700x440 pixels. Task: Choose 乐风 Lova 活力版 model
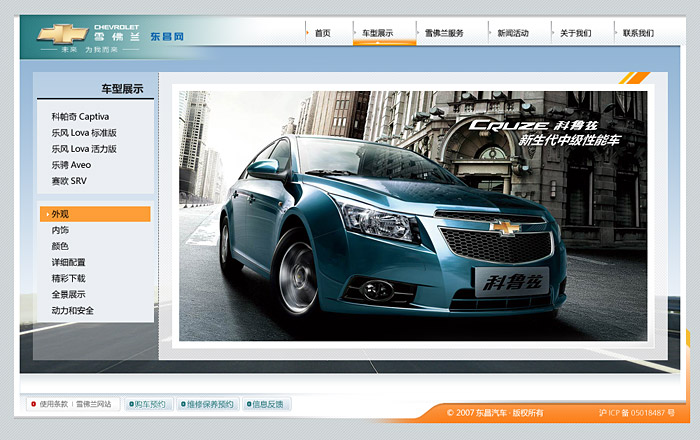pos(84,149)
